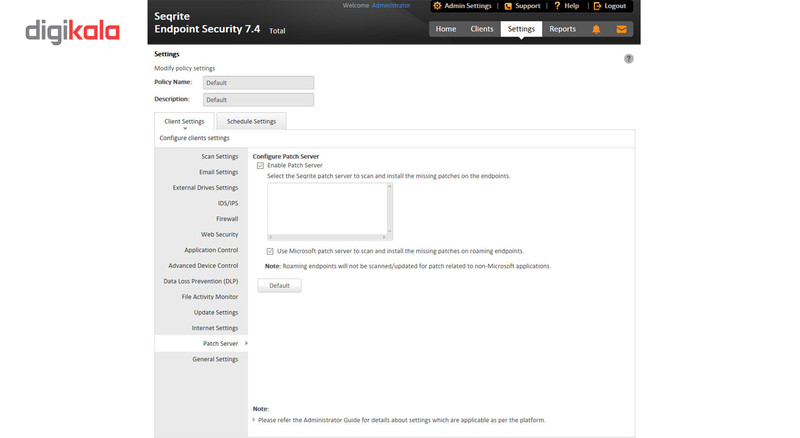The height and width of the screenshot is (438, 800).
Task: Open Web Security settings
Action: click(x=219, y=234)
